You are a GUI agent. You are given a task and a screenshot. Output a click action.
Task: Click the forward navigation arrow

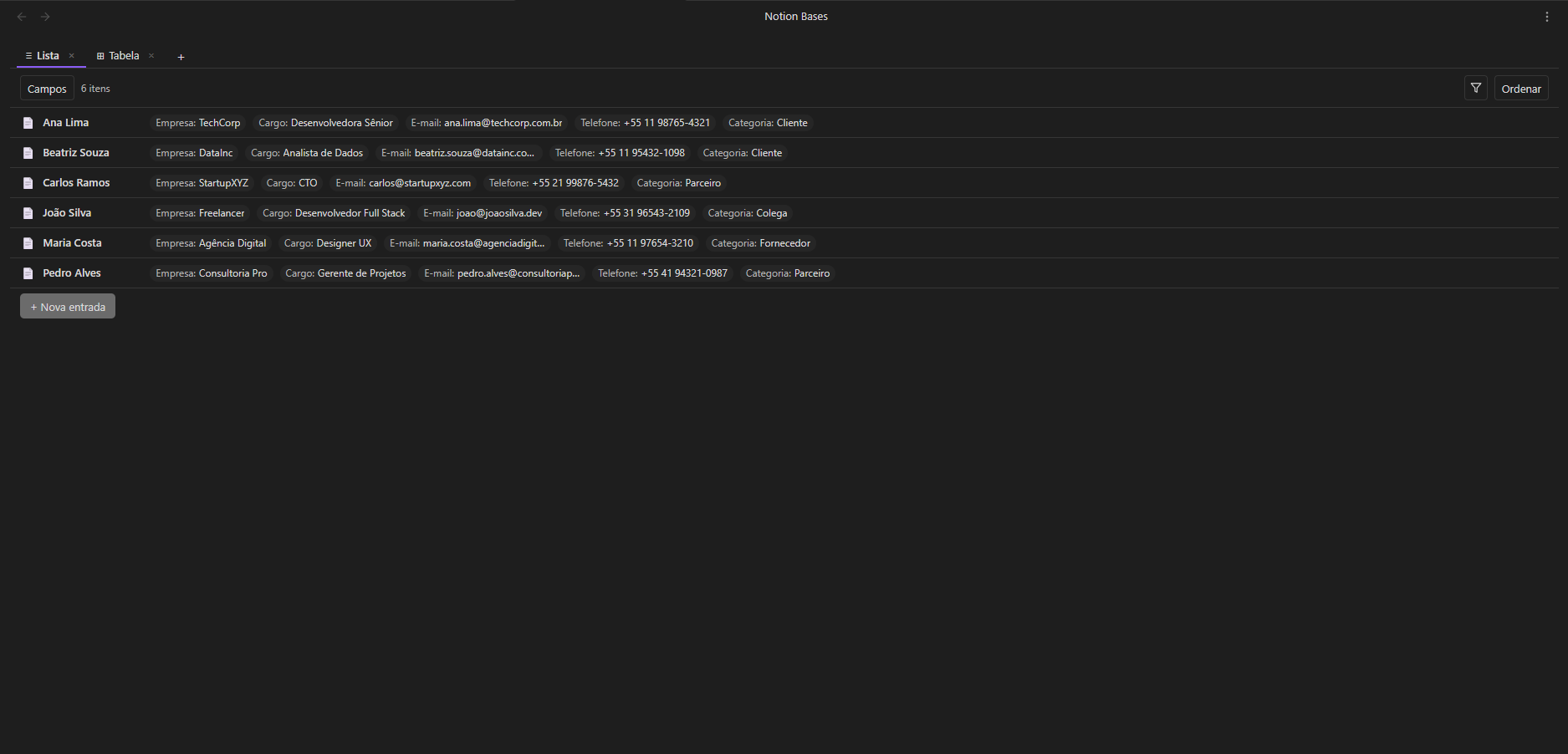coord(45,16)
